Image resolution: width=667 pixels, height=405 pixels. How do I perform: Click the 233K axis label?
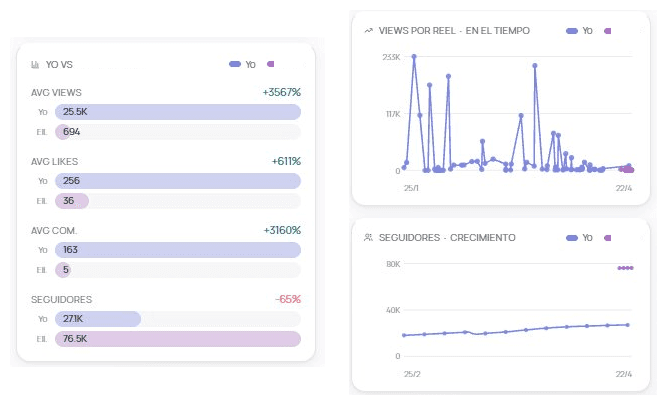391,57
